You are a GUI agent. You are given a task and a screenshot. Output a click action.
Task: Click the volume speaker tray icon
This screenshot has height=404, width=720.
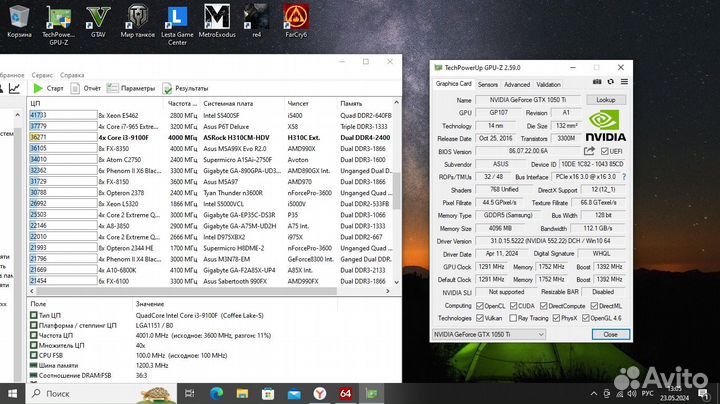(x=632, y=393)
